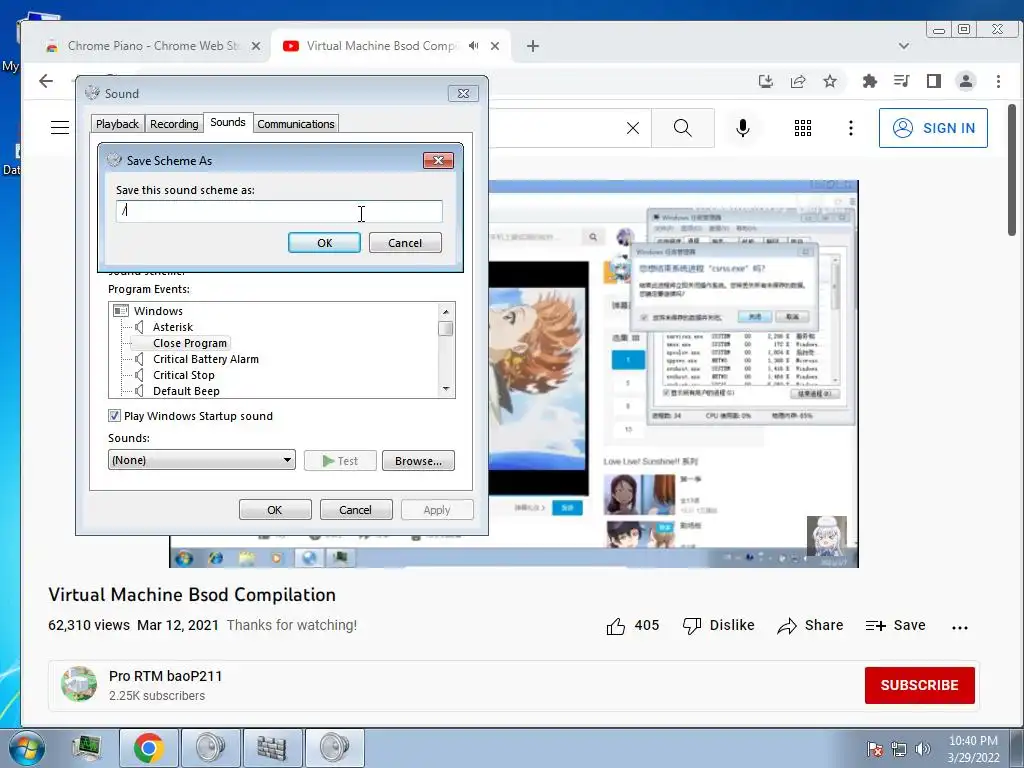
Task: Open network icon in system tray
Action: tap(899, 748)
